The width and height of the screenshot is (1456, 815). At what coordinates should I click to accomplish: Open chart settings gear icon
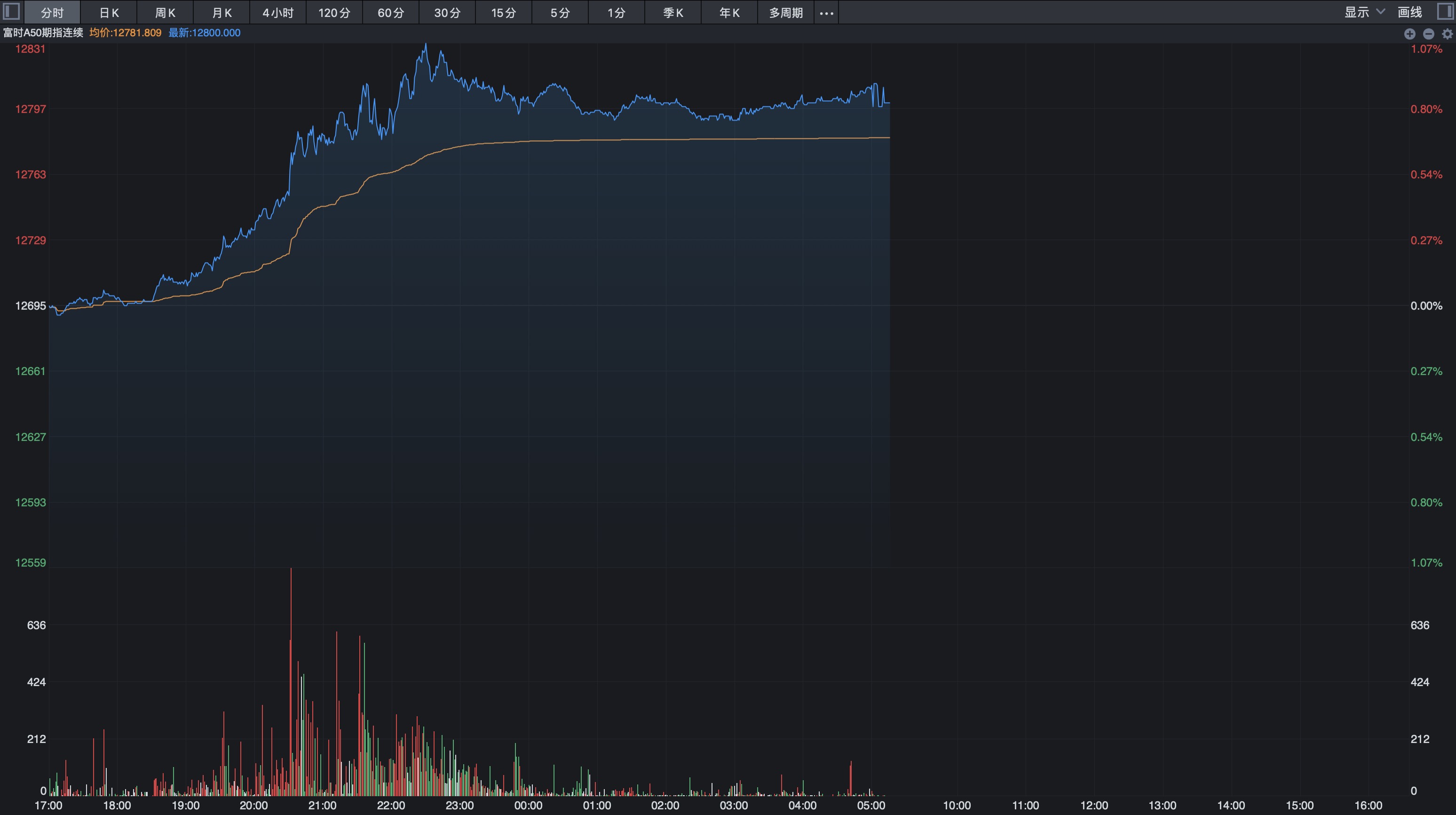tap(1447, 34)
